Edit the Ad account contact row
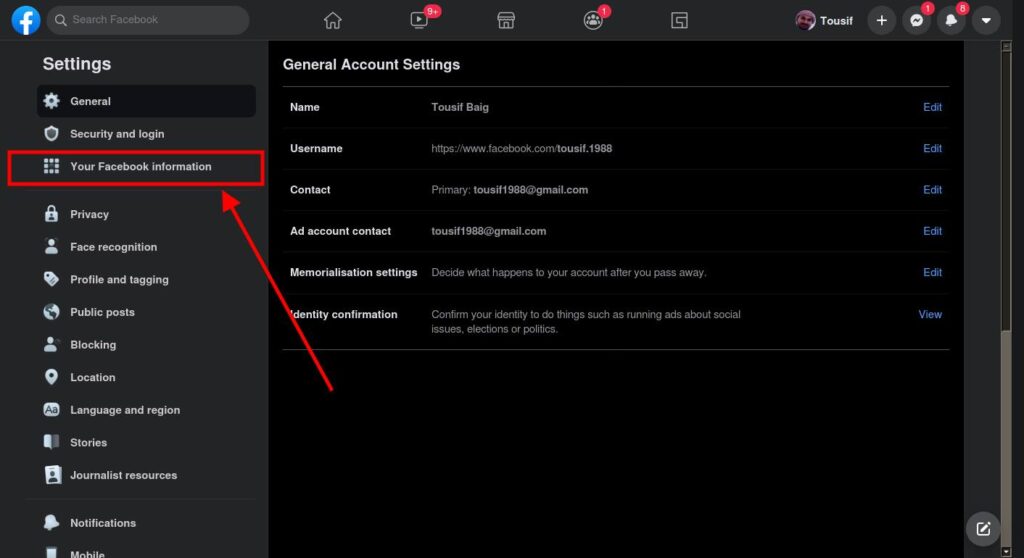This screenshot has height=558, width=1024. 932,231
